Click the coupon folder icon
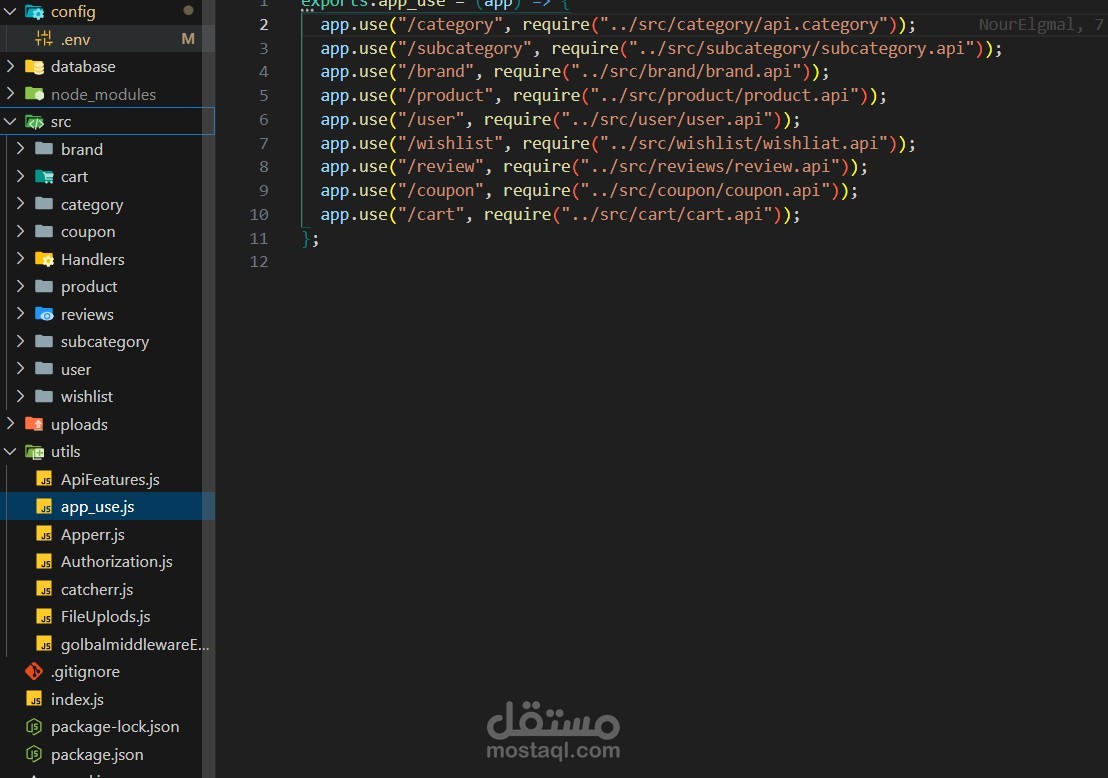The width and height of the screenshot is (1108, 778). point(44,231)
